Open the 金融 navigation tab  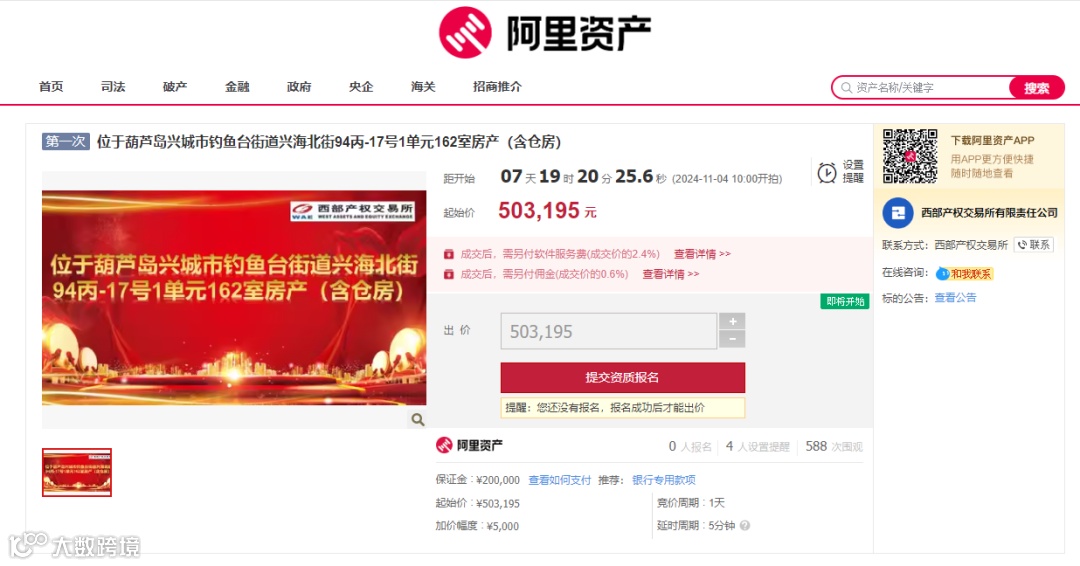pos(237,87)
